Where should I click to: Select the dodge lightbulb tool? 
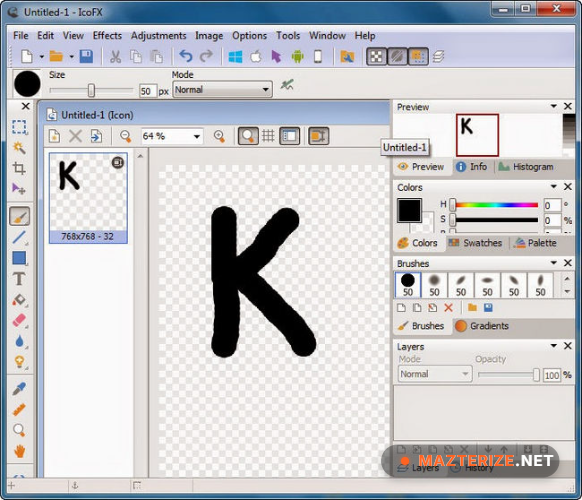coord(19,362)
